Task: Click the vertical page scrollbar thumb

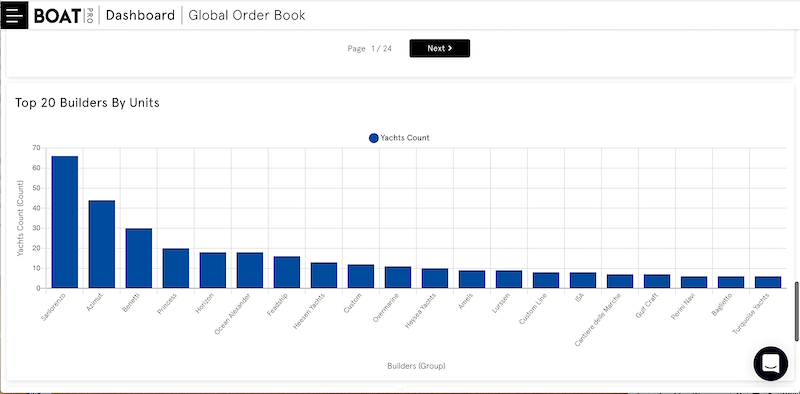Action: pos(796,311)
